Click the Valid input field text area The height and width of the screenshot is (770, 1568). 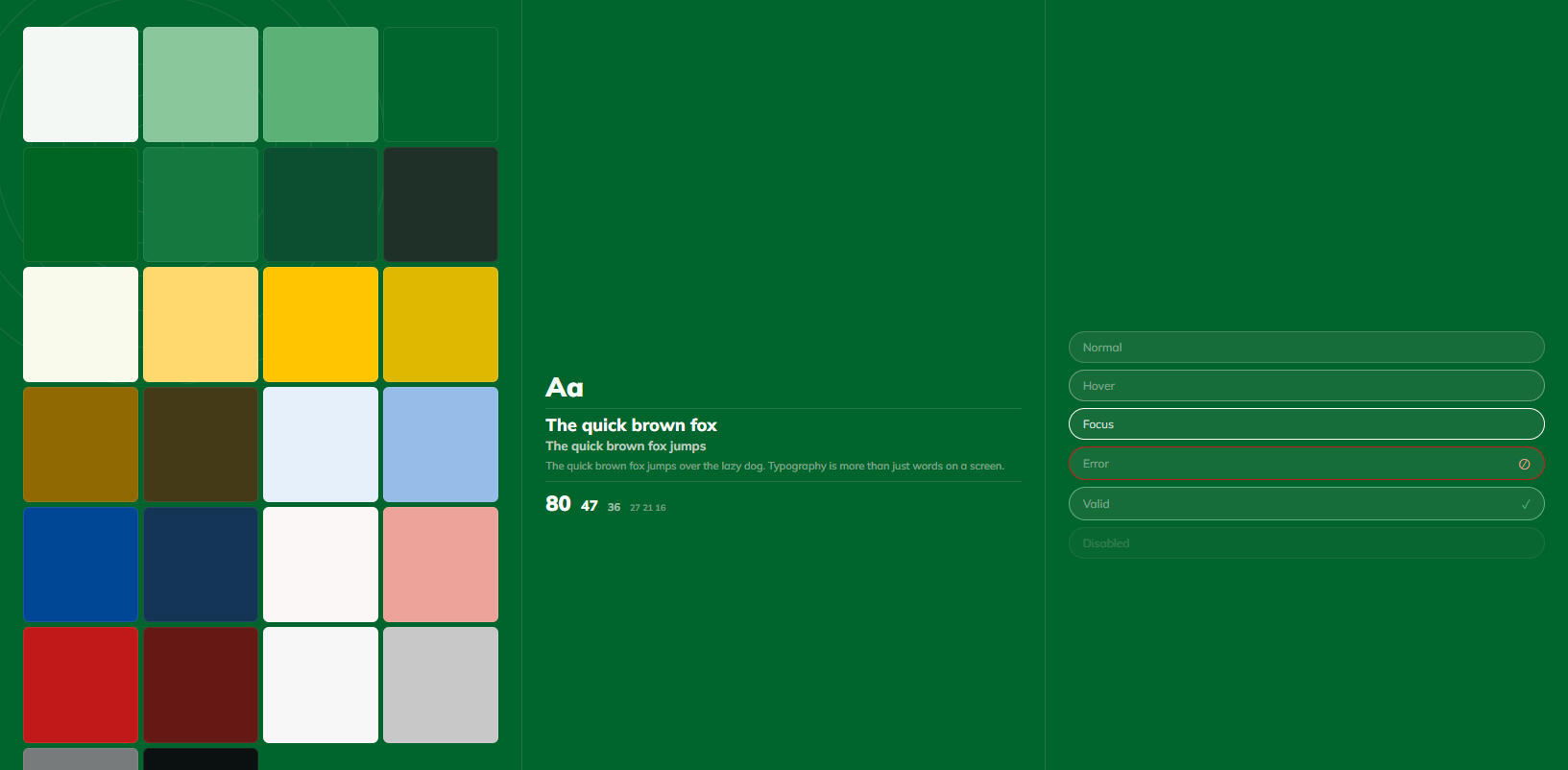click(x=1287, y=504)
